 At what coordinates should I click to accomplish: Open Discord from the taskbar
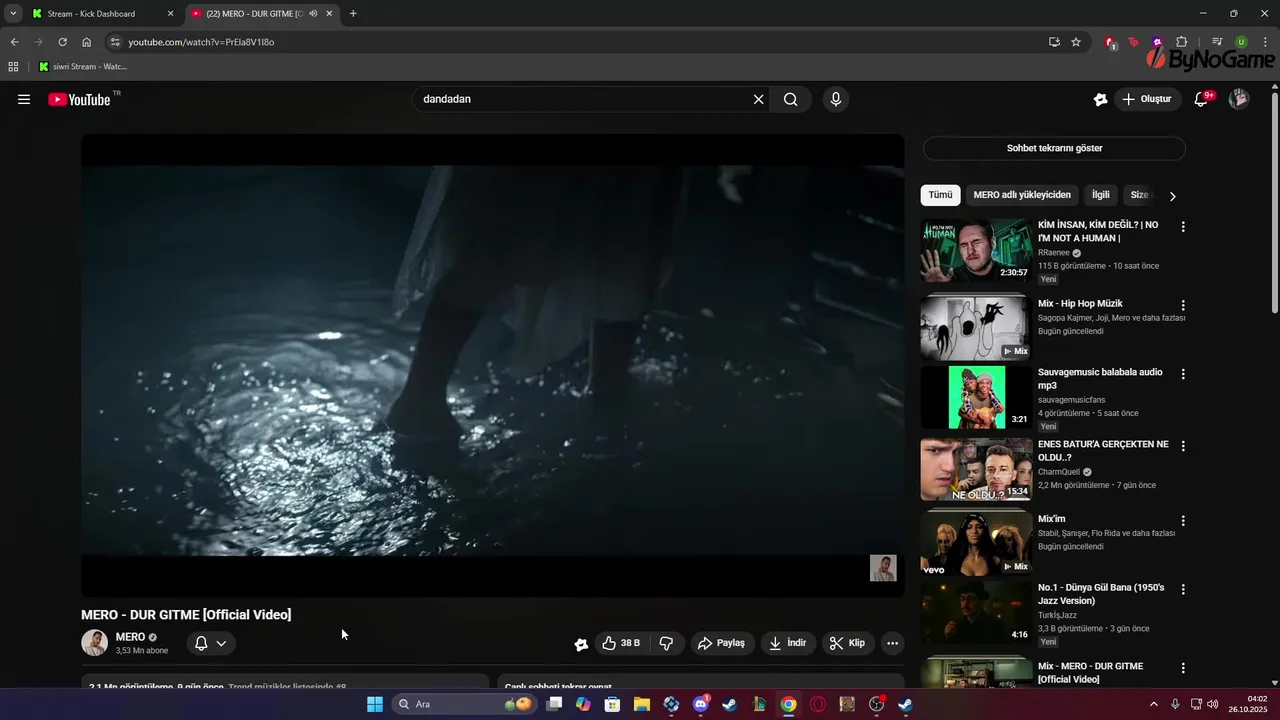pyautogui.click(x=700, y=704)
